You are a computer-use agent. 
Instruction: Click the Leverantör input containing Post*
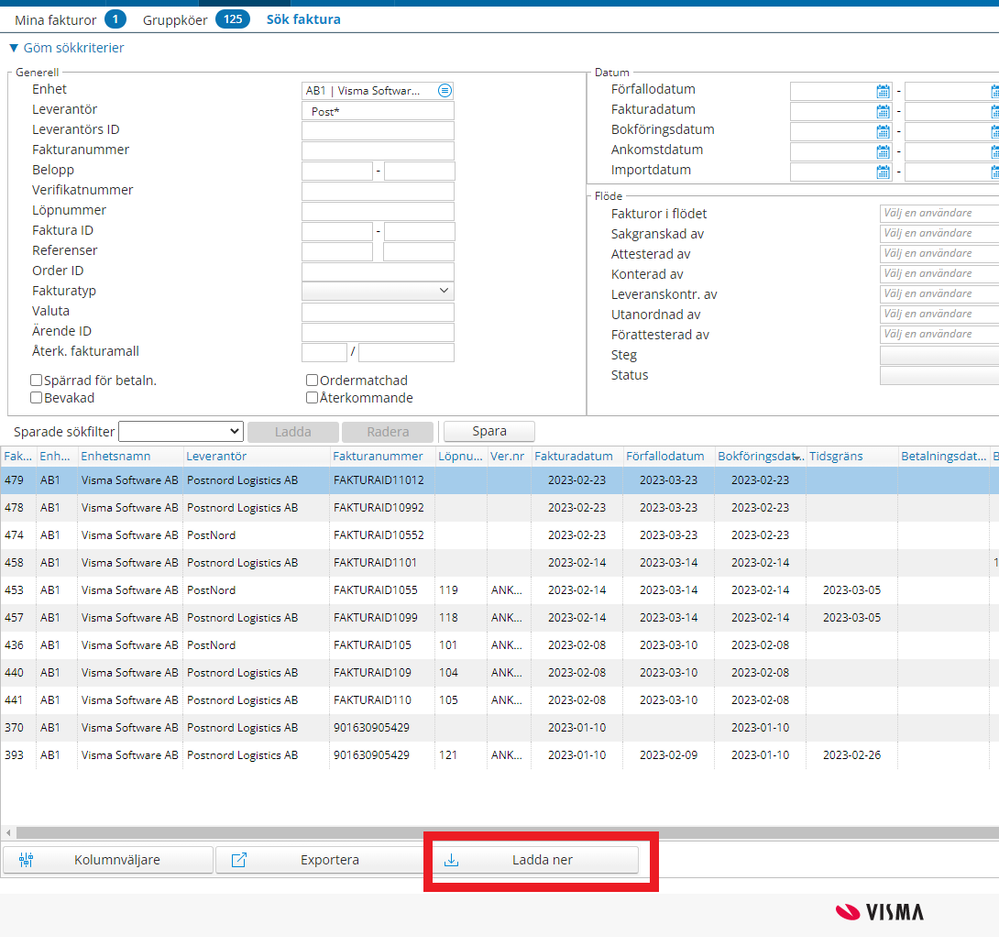click(378, 111)
